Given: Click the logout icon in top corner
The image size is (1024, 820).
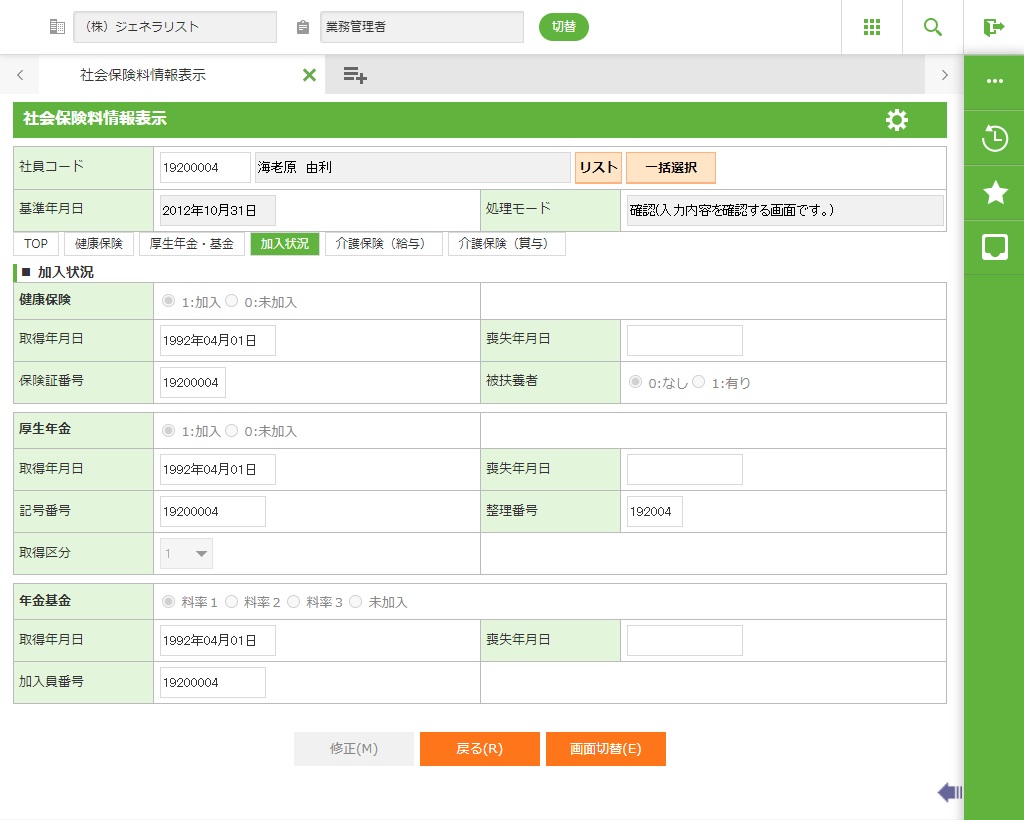Looking at the screenshot, I should point(993,27).
